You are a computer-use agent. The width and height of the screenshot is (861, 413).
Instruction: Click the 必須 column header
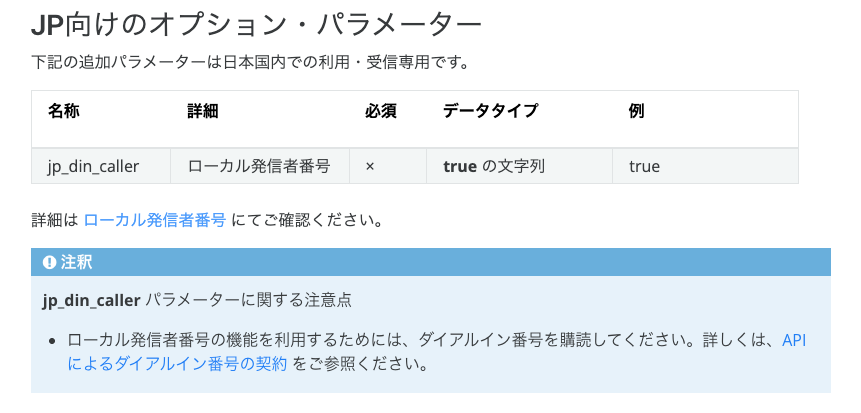(381, 111)
